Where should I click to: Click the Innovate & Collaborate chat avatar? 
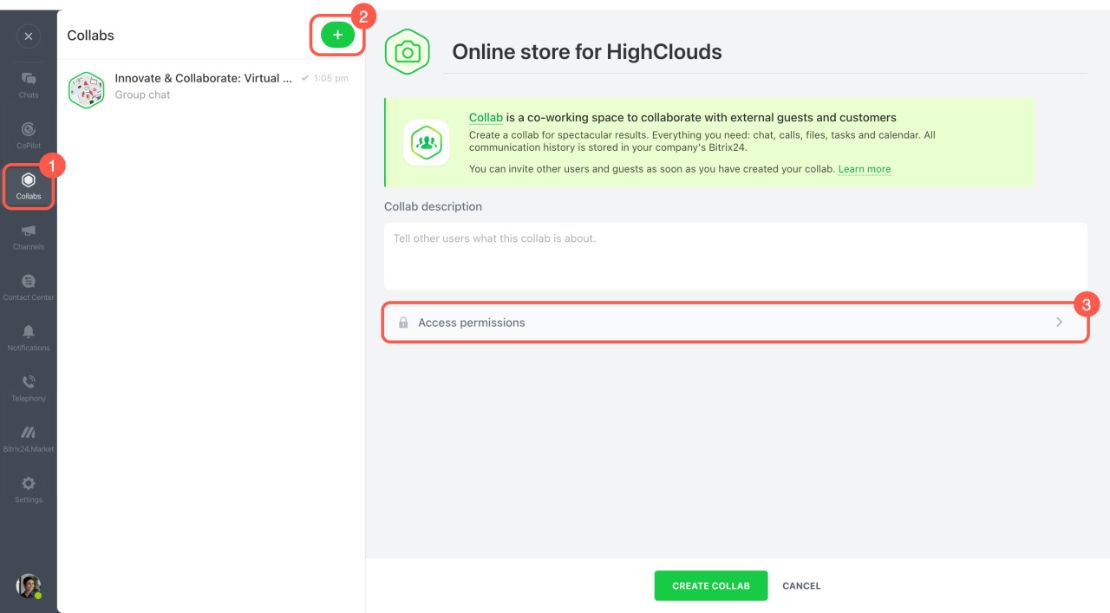(x=86, y=90)
